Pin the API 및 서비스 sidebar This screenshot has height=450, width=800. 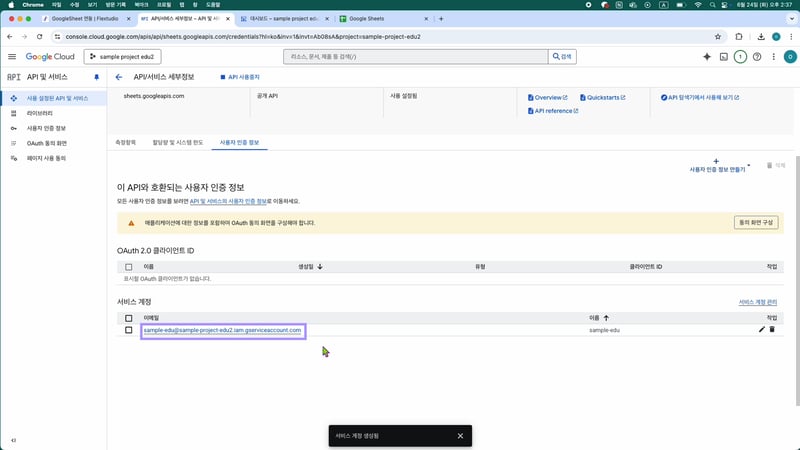96,77
